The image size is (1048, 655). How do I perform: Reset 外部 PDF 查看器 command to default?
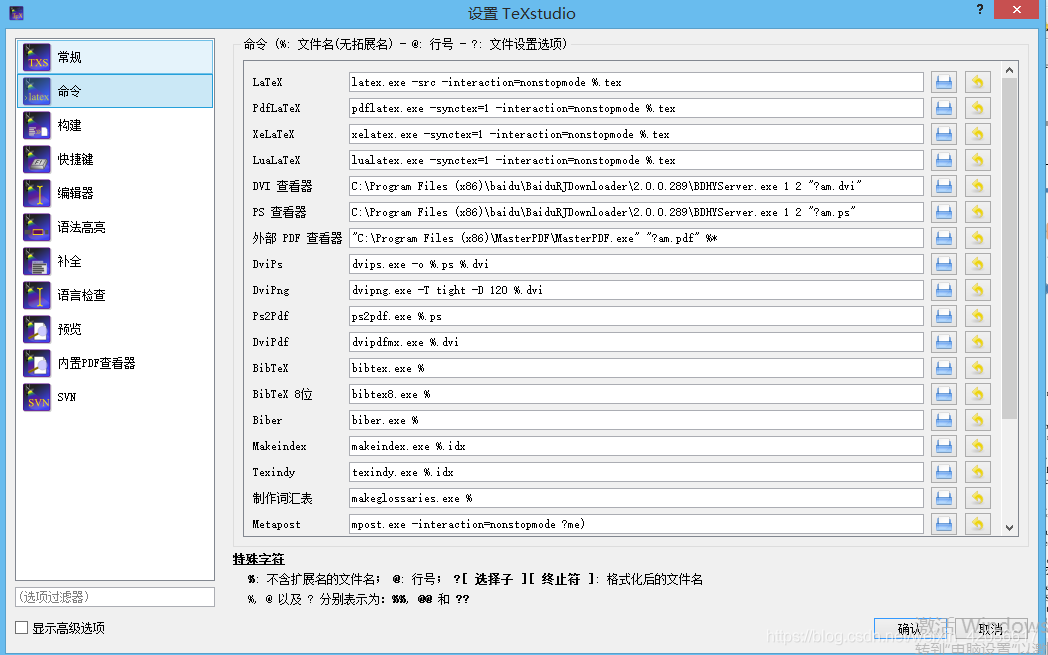pos(977,238)
